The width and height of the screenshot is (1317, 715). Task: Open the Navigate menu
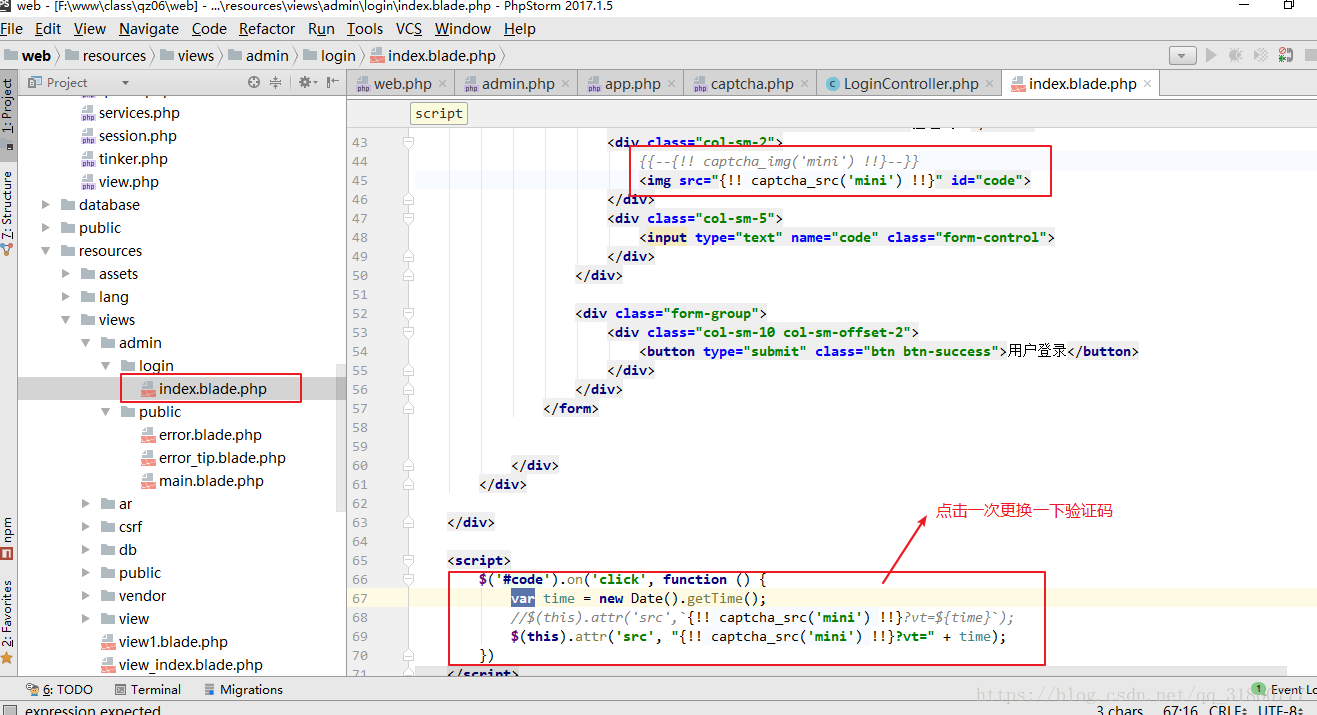pyautogui.click(x=149, y=29)
